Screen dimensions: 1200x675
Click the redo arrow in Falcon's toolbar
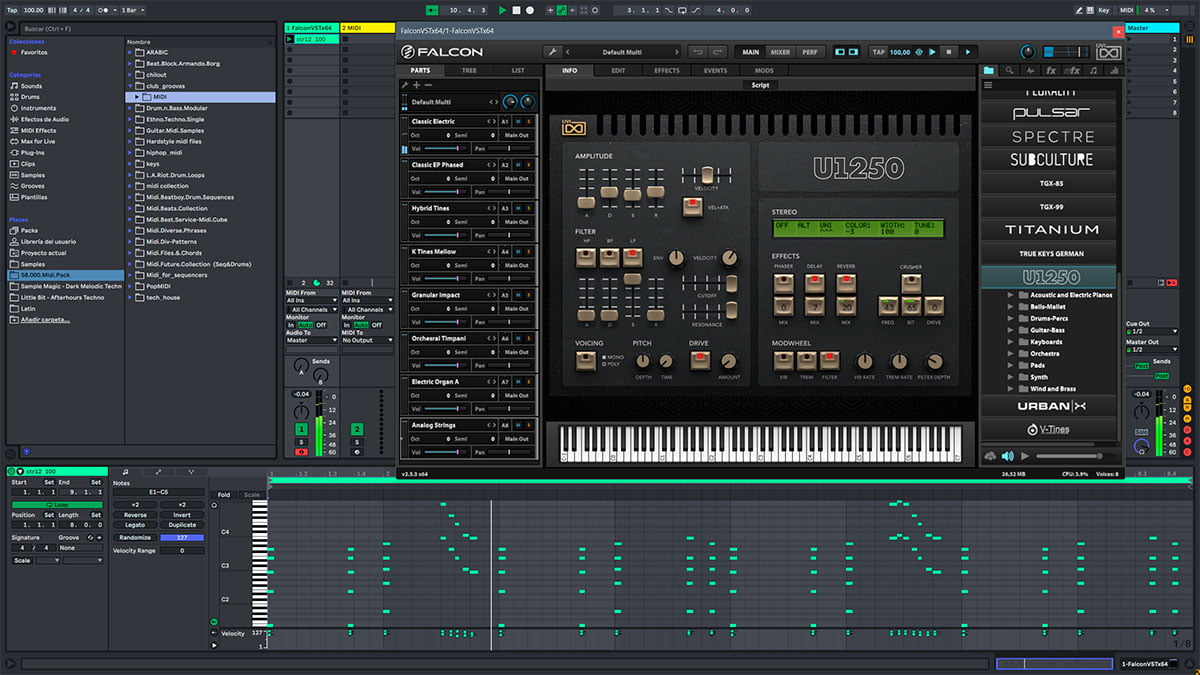[x=718, y=52]
